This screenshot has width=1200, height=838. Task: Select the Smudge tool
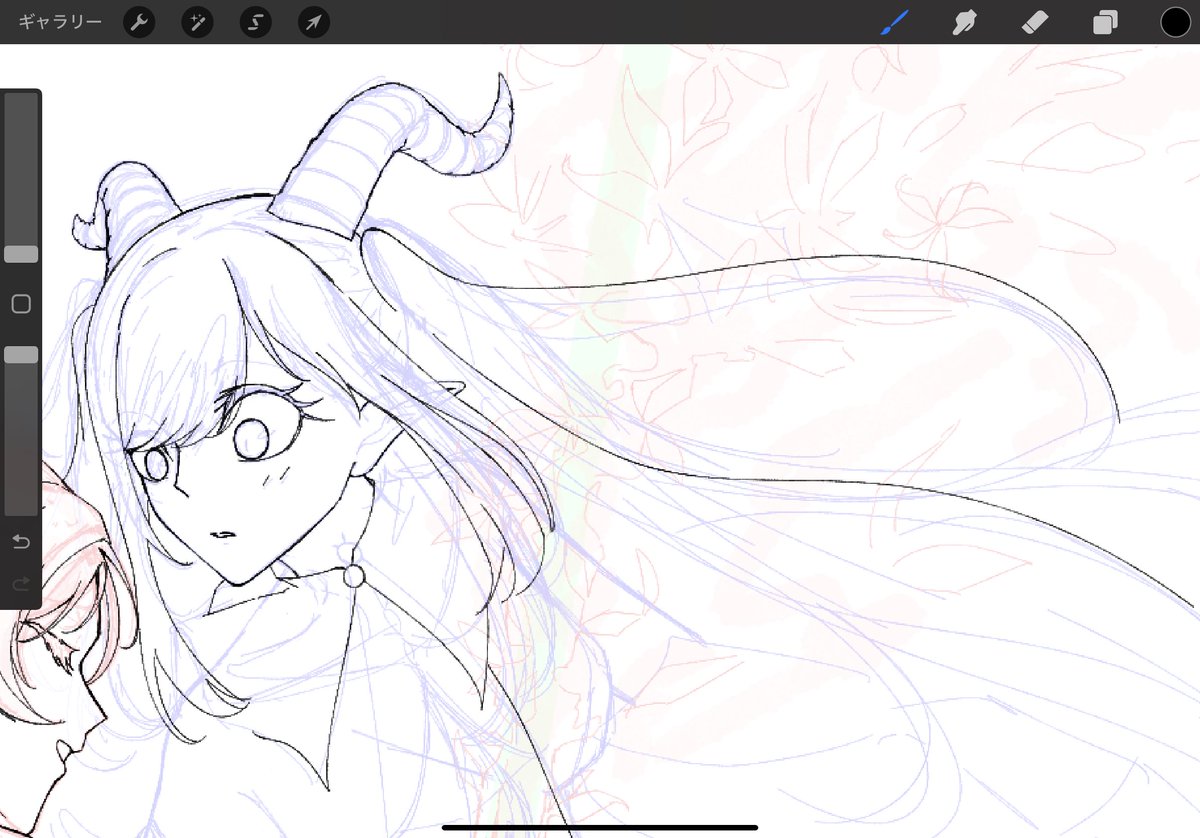tap(964, 22)
